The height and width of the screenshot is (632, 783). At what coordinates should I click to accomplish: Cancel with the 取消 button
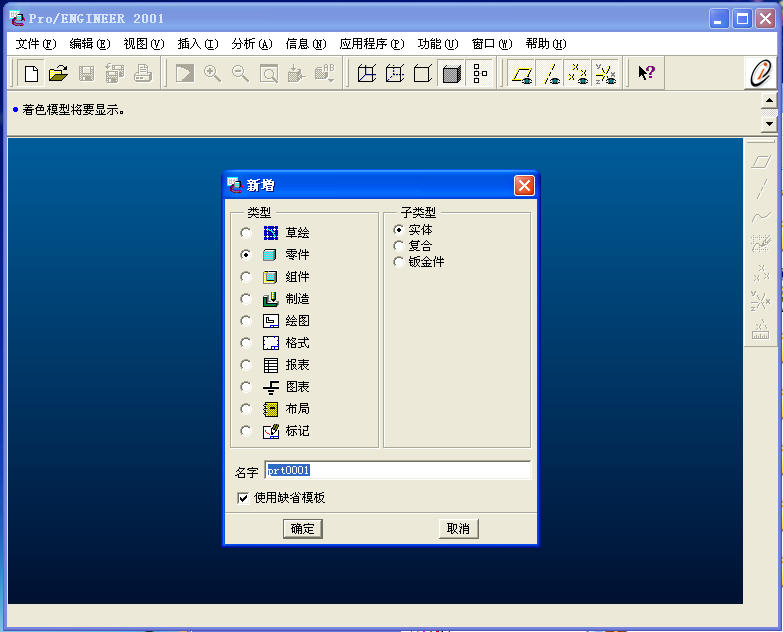pos(458,529)
